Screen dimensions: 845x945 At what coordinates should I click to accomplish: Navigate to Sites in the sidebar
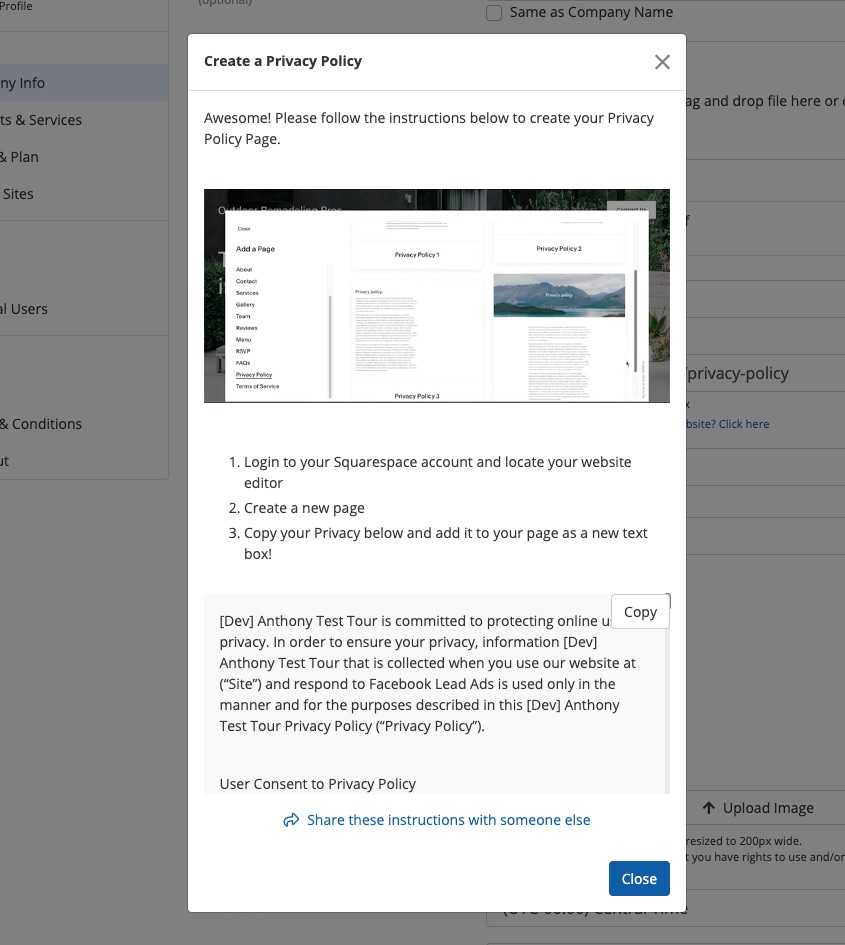click(x=18, y=194)
